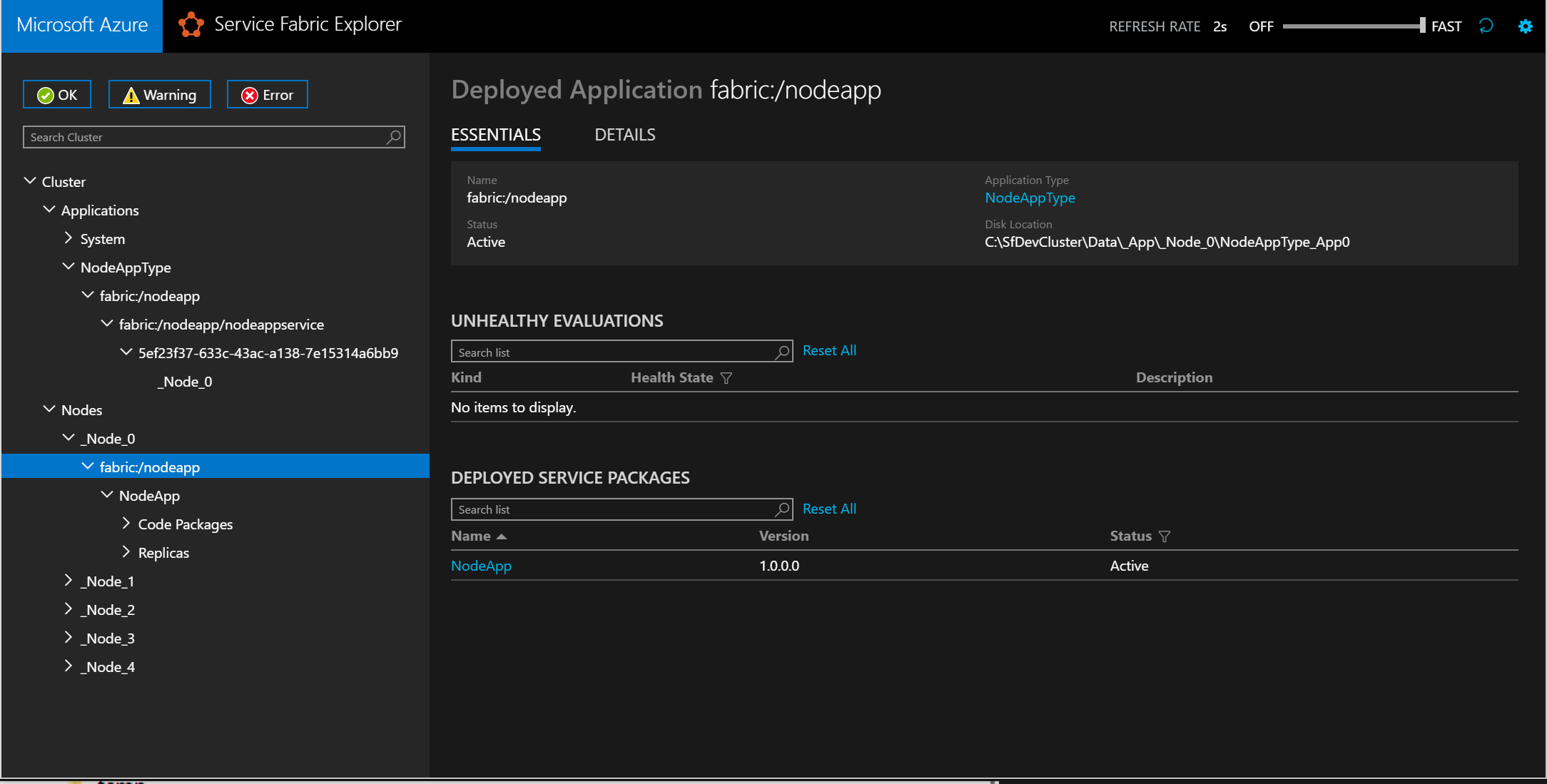Switch to the DETAILS tab
The width and height of the screenshot is (1547, 784).
[x=624, y=134]
